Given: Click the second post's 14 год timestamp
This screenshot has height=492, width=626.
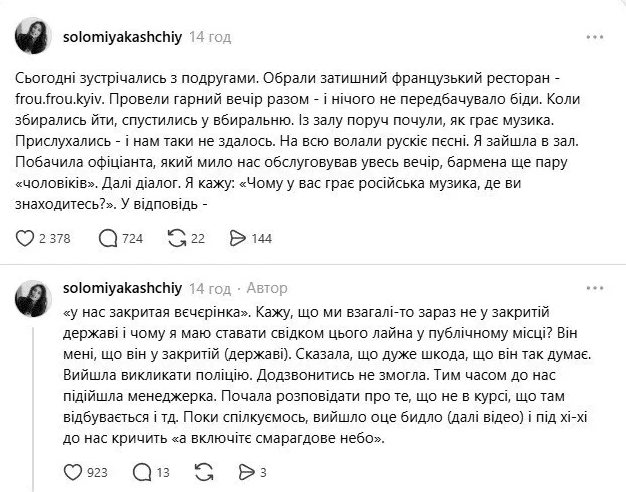Looking at the screenshot, I should coord(211,289).
